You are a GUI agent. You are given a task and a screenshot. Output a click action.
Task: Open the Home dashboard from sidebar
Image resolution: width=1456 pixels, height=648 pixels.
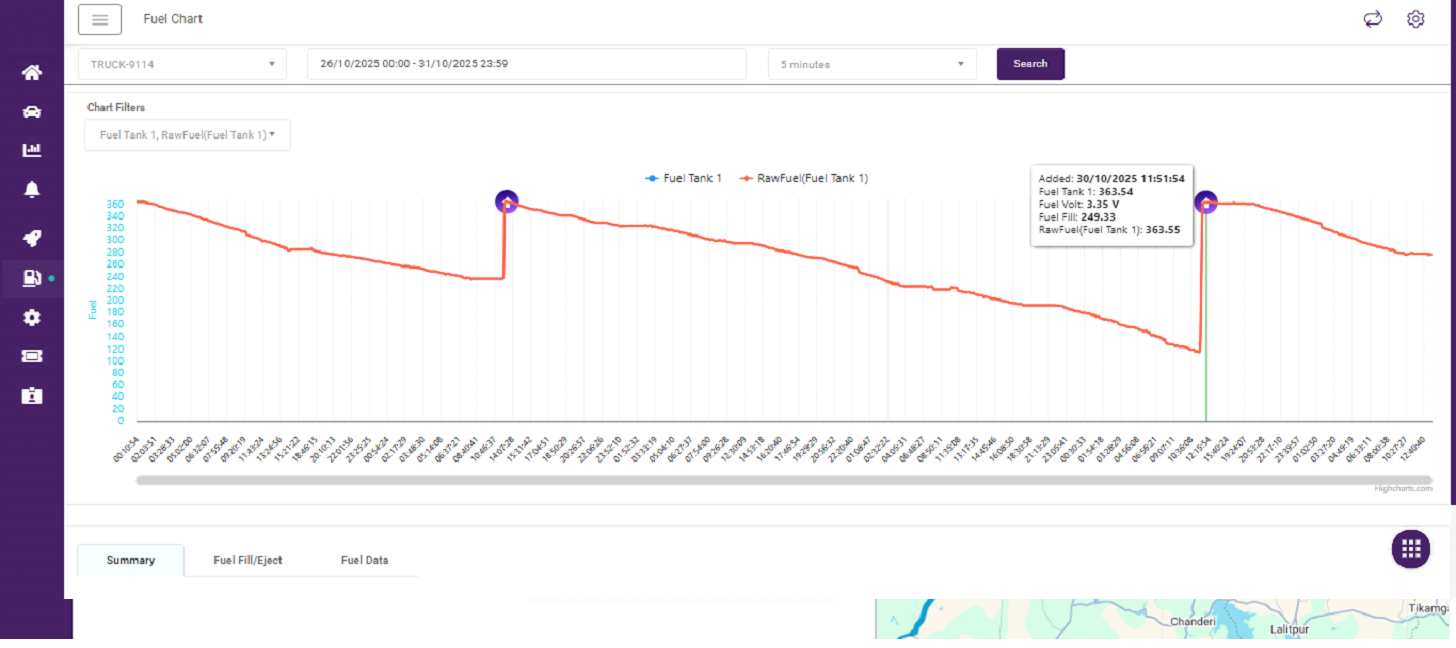point(32,72)
